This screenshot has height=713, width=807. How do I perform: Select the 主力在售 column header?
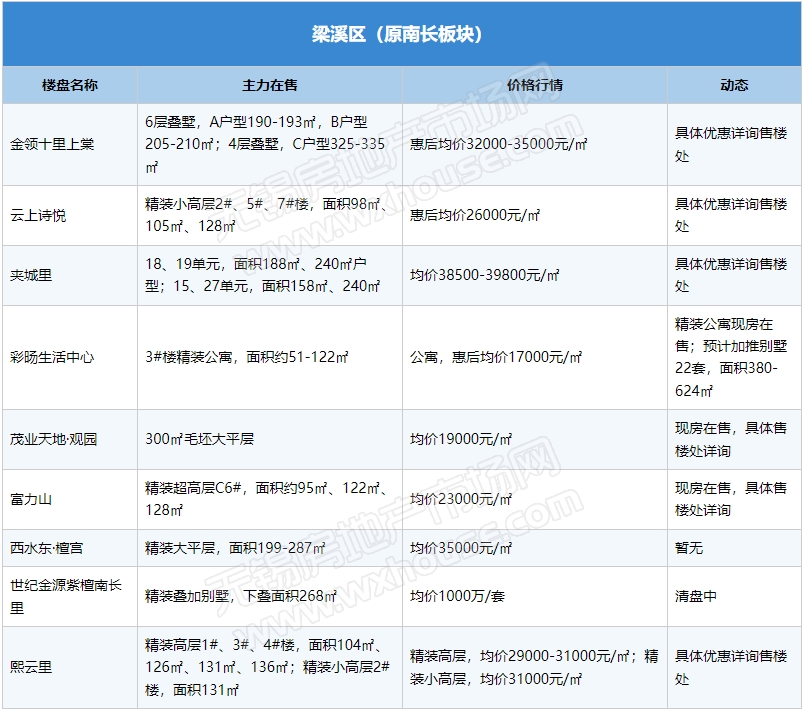[270, 85]
